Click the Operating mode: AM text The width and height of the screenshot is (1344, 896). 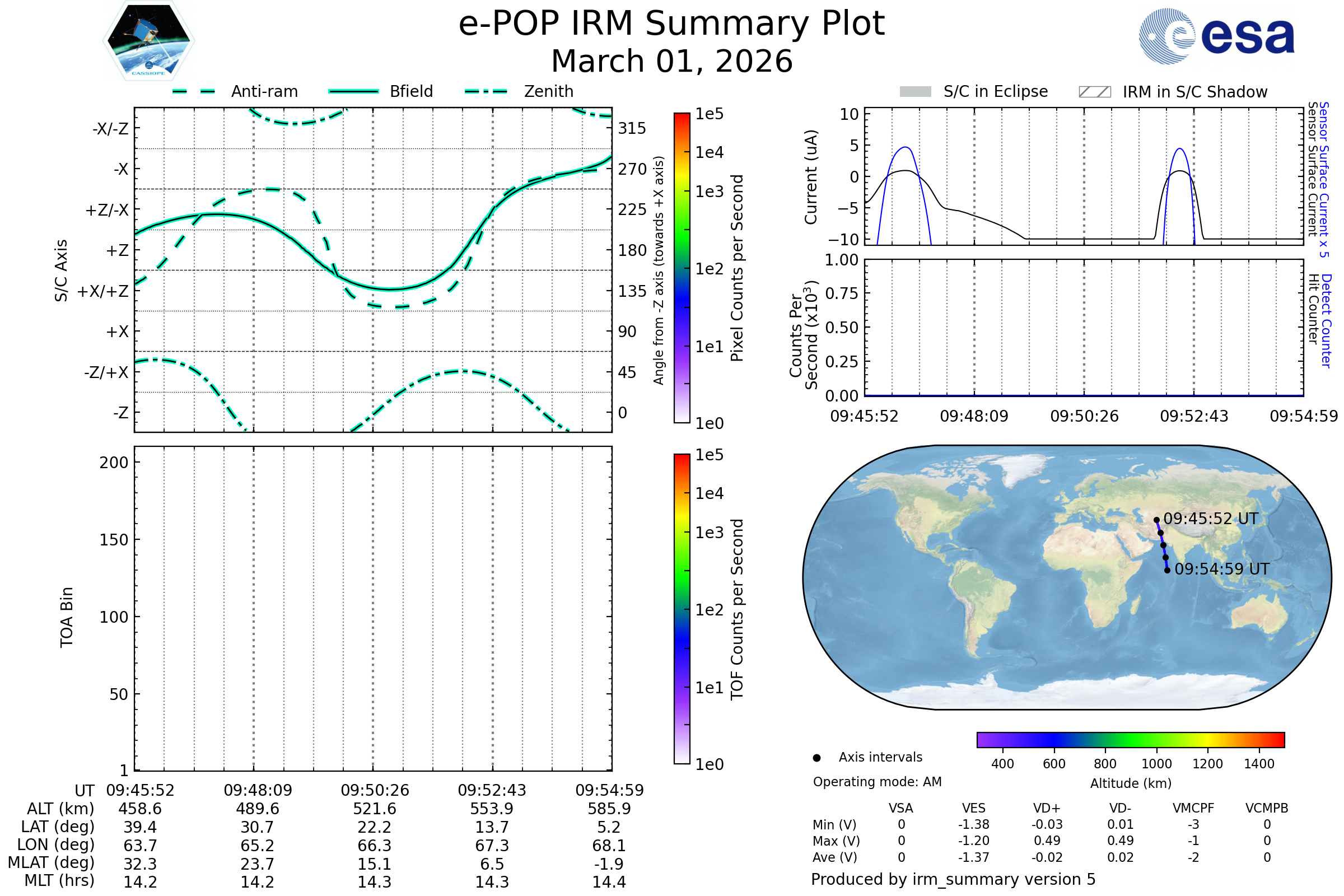pos(877,782)
